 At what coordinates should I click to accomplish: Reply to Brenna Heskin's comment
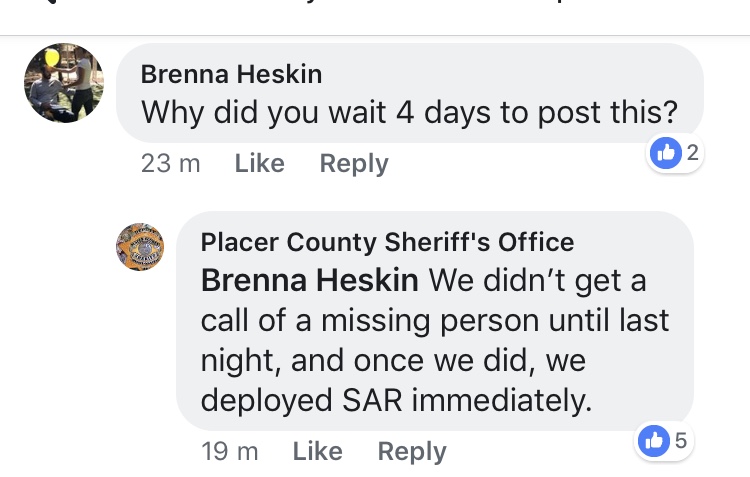pos(354,163)
